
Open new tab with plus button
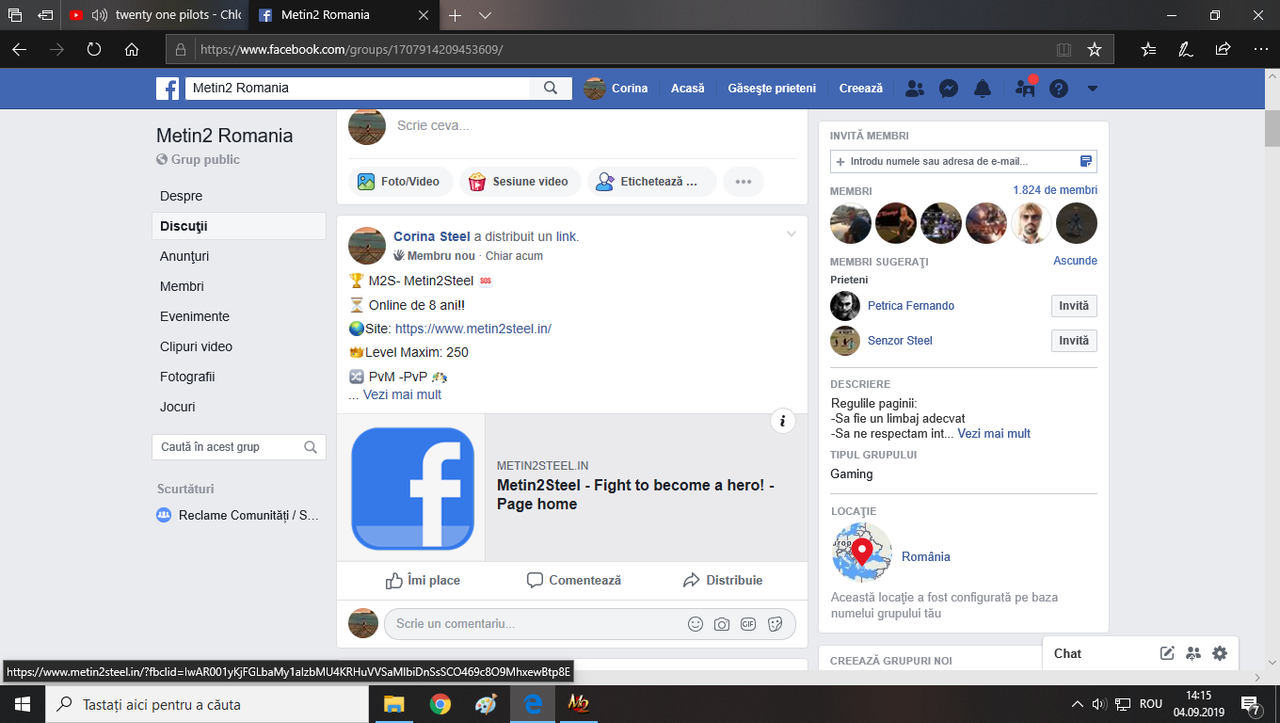tap(455, 15)
